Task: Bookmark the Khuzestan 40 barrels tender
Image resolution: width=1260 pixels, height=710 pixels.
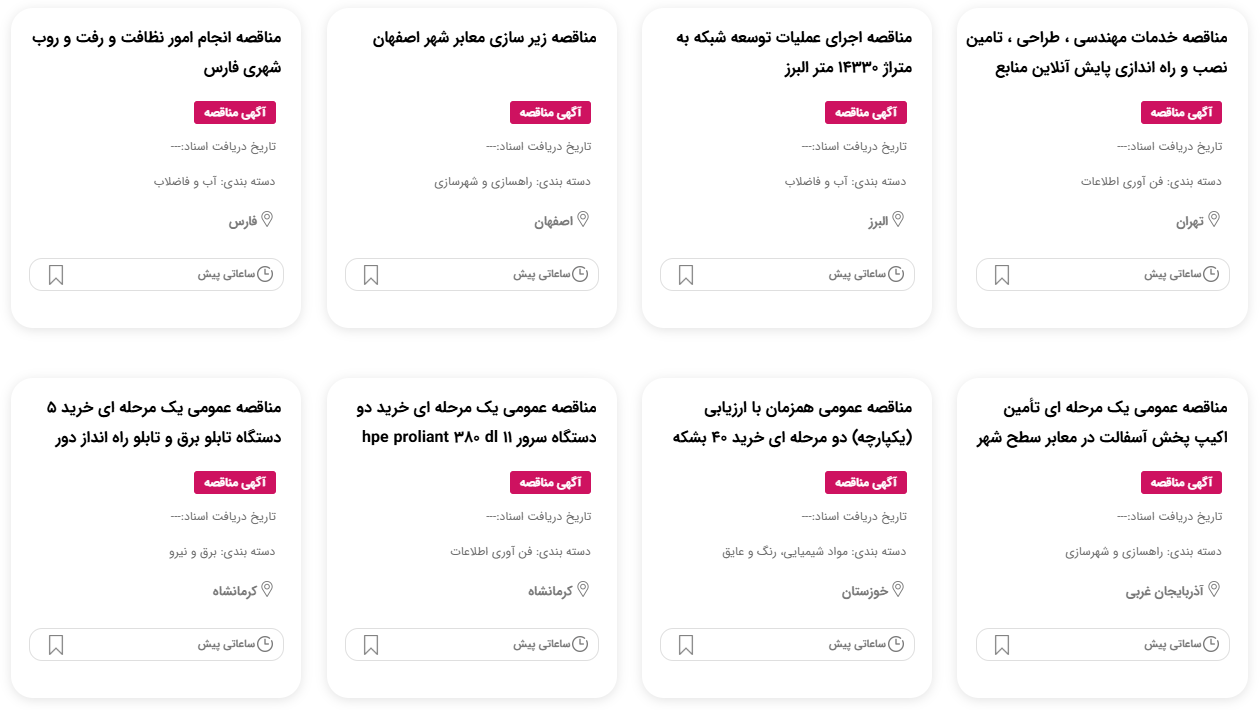Action: pyautogui.click(x=686, y=645)
